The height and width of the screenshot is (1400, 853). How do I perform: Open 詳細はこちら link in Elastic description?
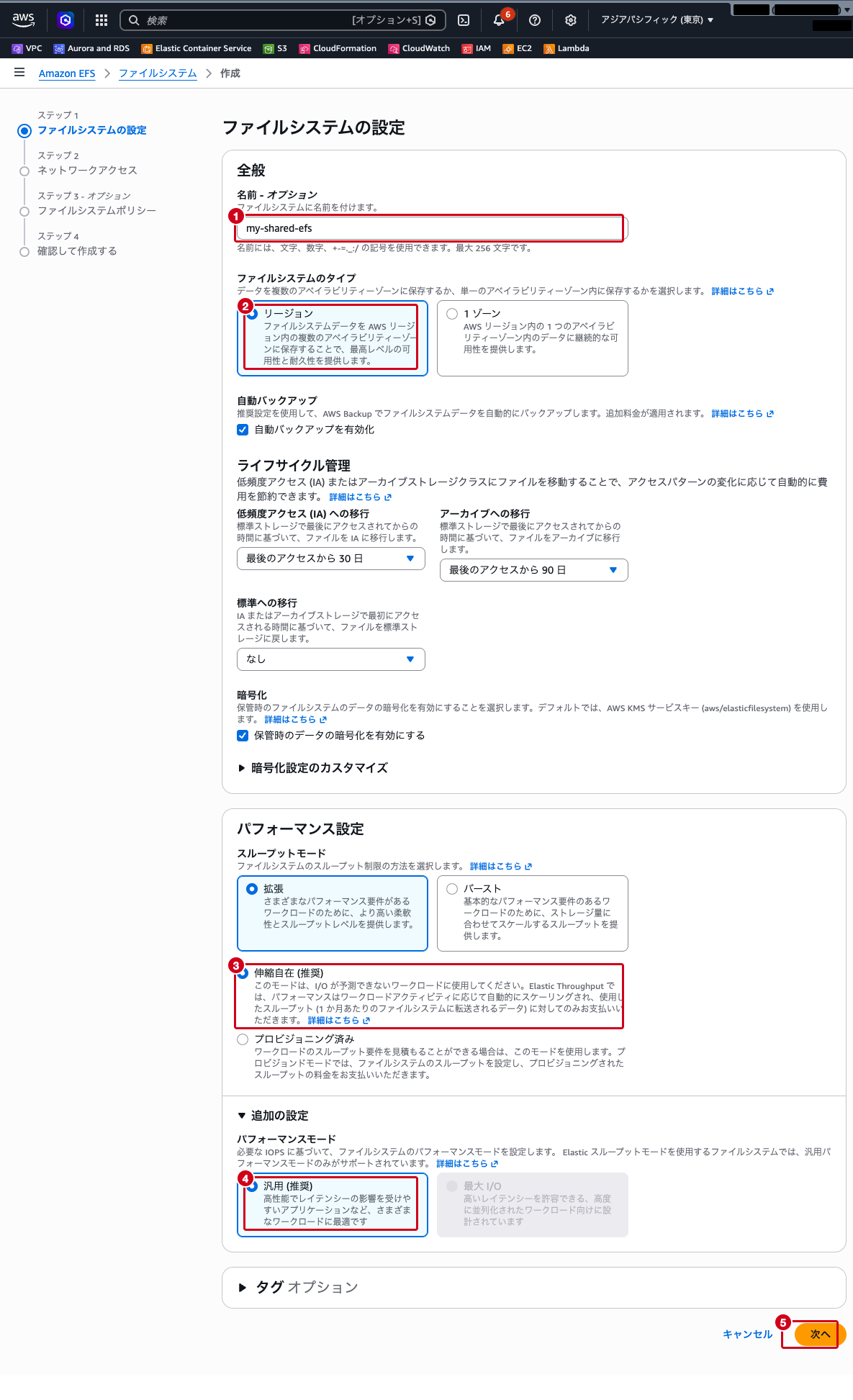click(x=338, y=1021)
